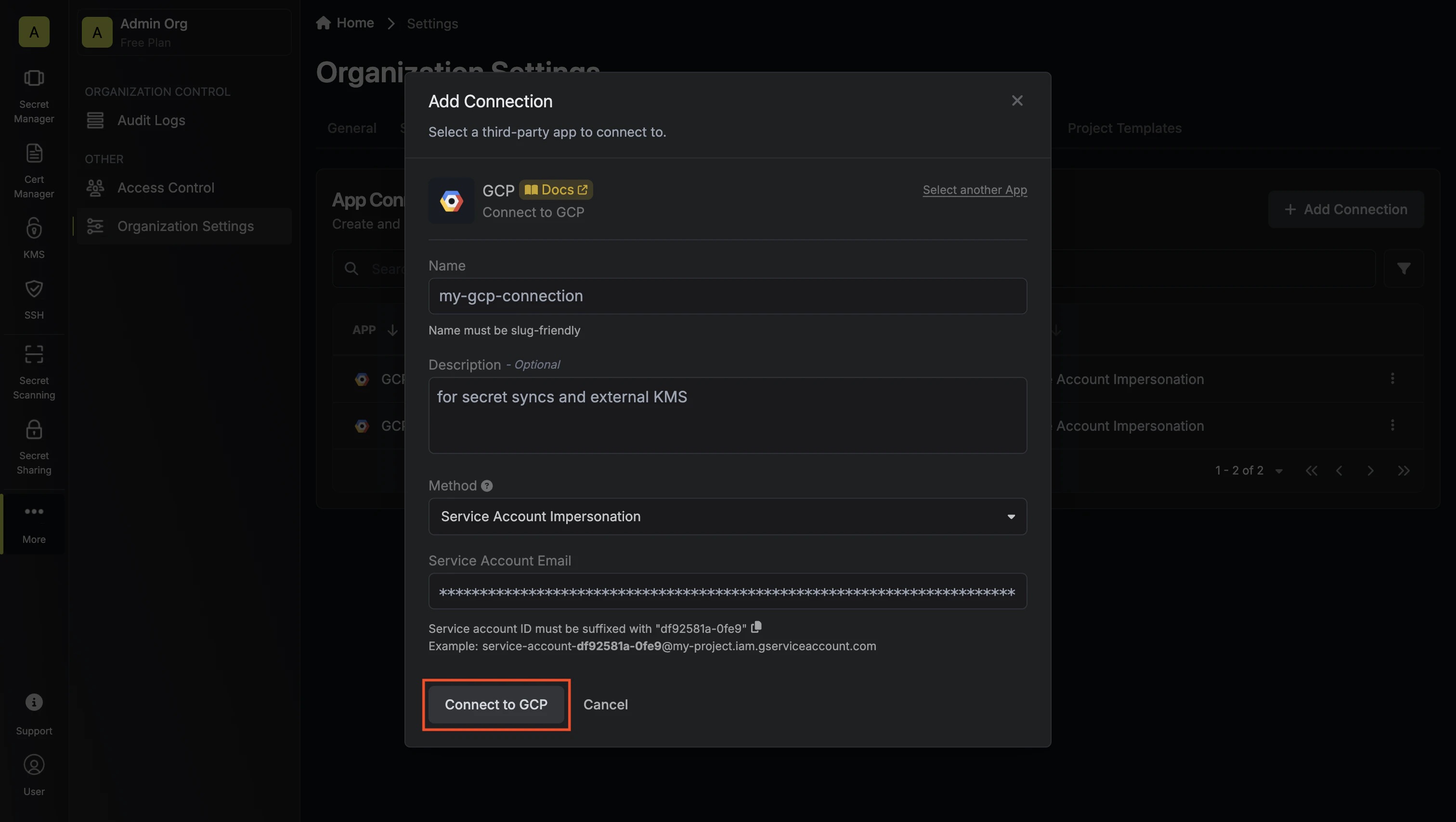Go to the last page of connections
Viewport: 1456px width, 822px height.
(1404, 471)
